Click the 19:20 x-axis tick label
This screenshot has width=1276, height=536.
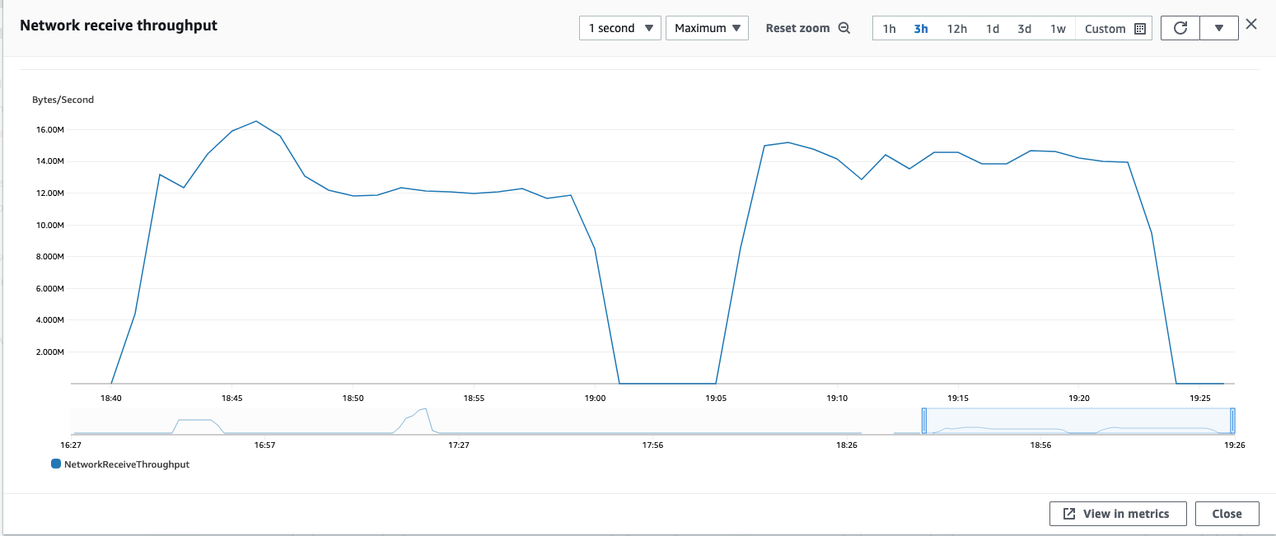coord(1079,398)
